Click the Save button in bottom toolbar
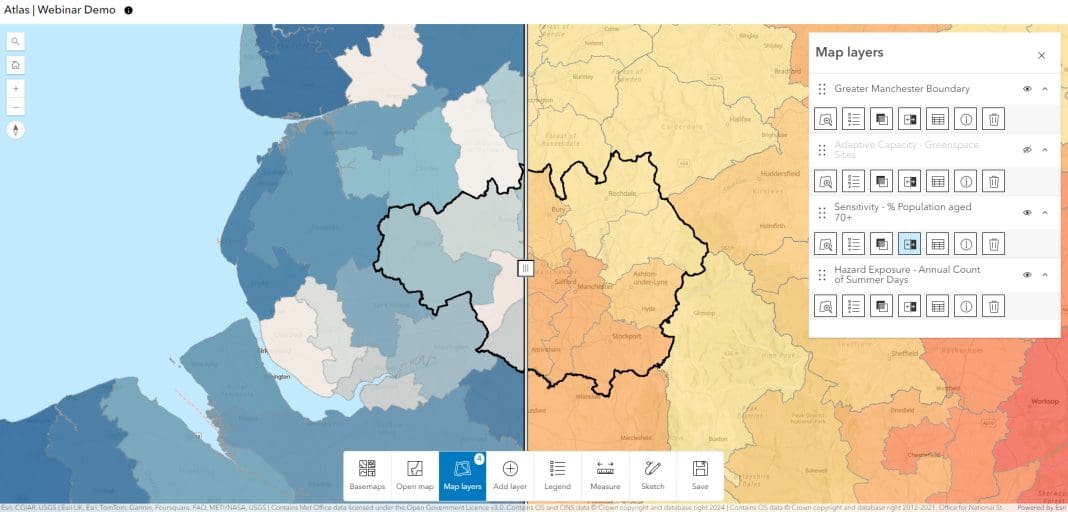The width and height of the screenshot is (1068, 512). point(700,475)
